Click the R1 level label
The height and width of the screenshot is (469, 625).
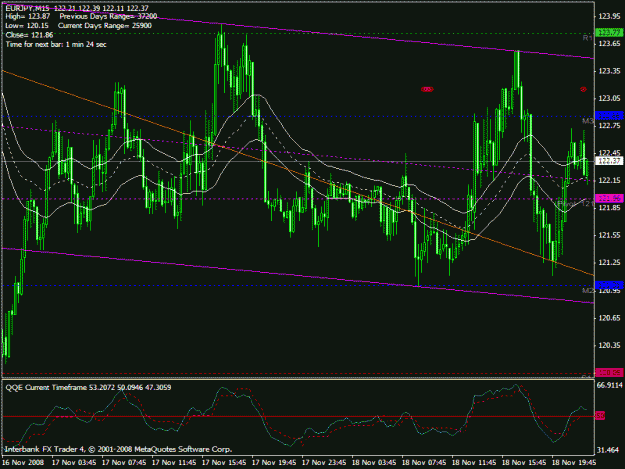point(588,38)
